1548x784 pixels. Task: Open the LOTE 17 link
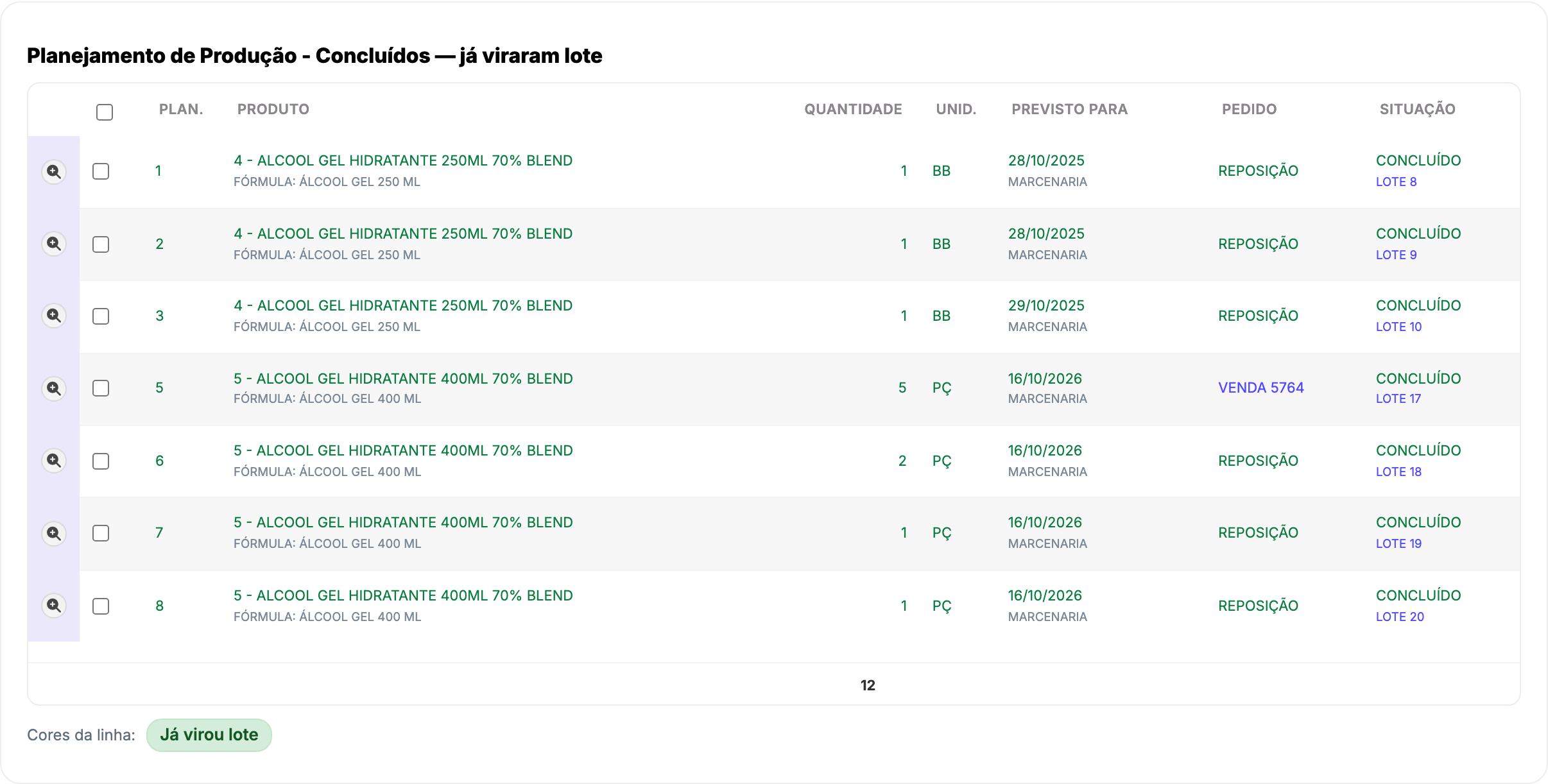(x=1398, y=398)
